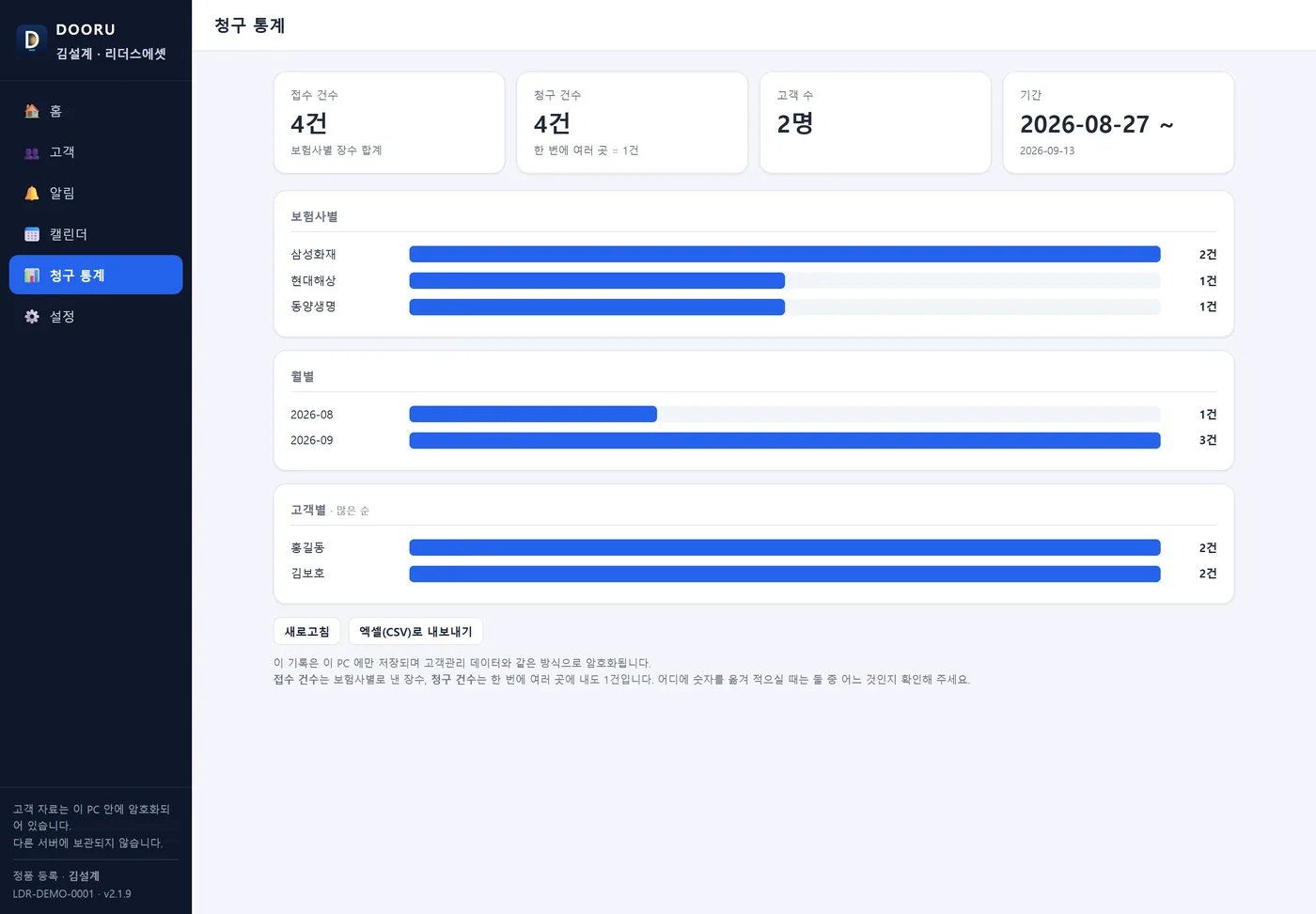Click the house icon beside 홈
This screenshot has height=914, width=1316.
tap(32, 111)
